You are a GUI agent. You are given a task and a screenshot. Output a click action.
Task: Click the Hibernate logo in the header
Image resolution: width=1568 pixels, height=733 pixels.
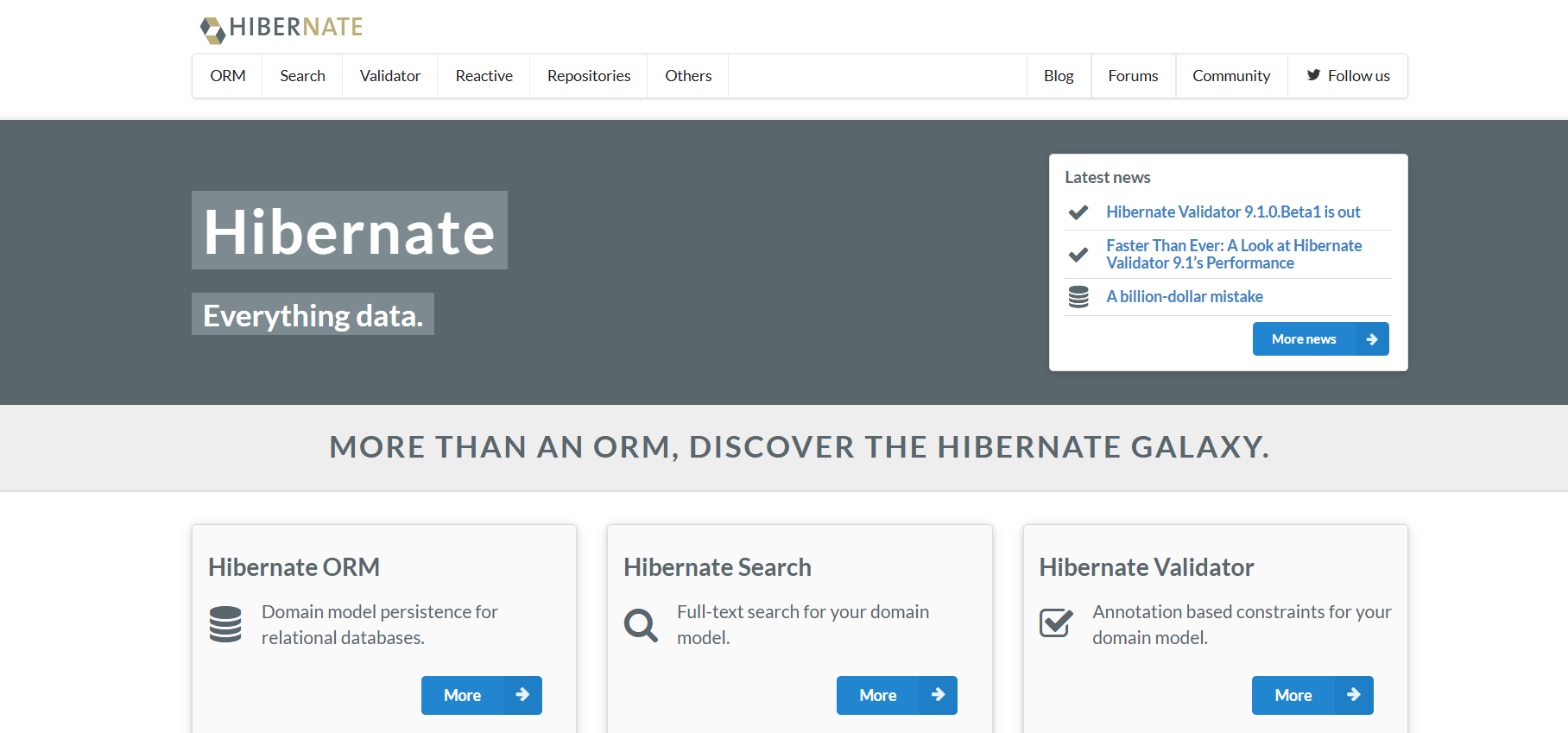click(281, 28)
